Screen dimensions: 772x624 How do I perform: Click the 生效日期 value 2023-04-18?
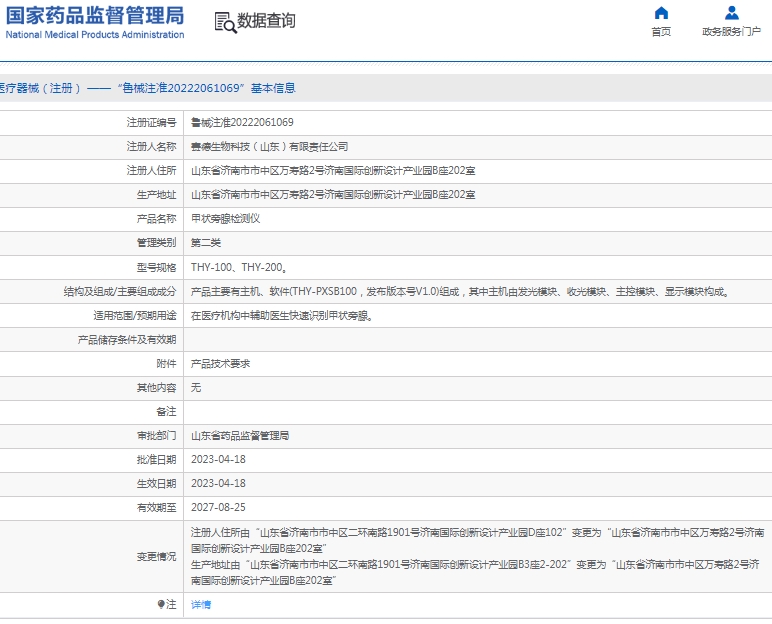218,484
